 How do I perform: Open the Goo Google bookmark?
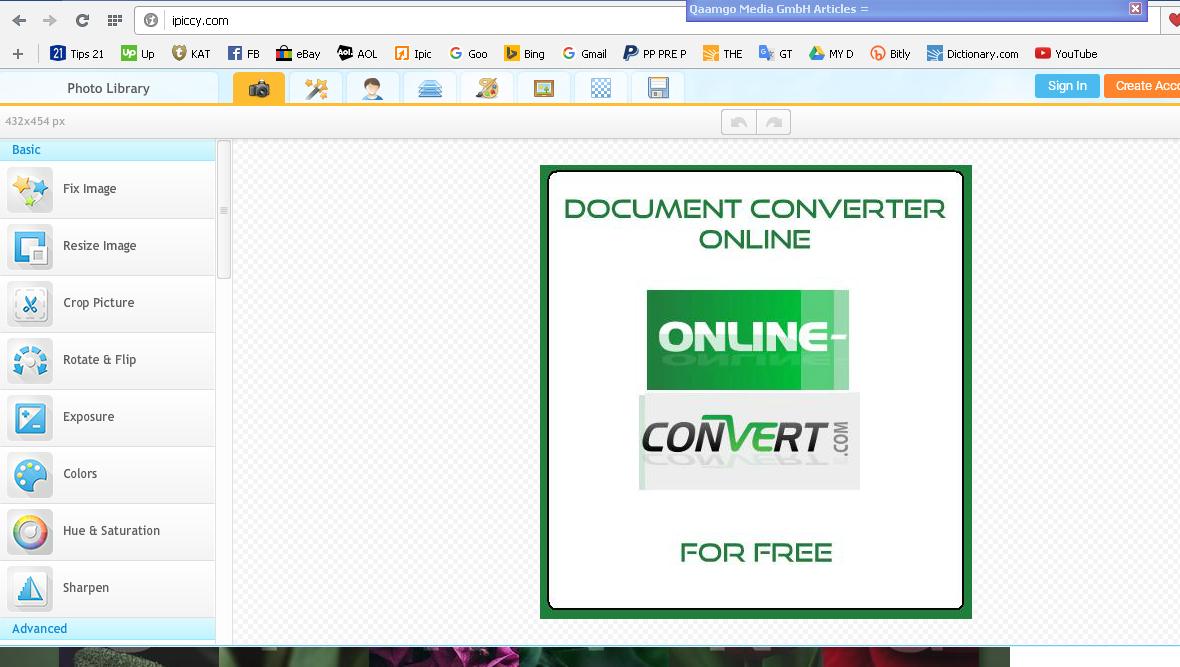(x=468, y=53)
